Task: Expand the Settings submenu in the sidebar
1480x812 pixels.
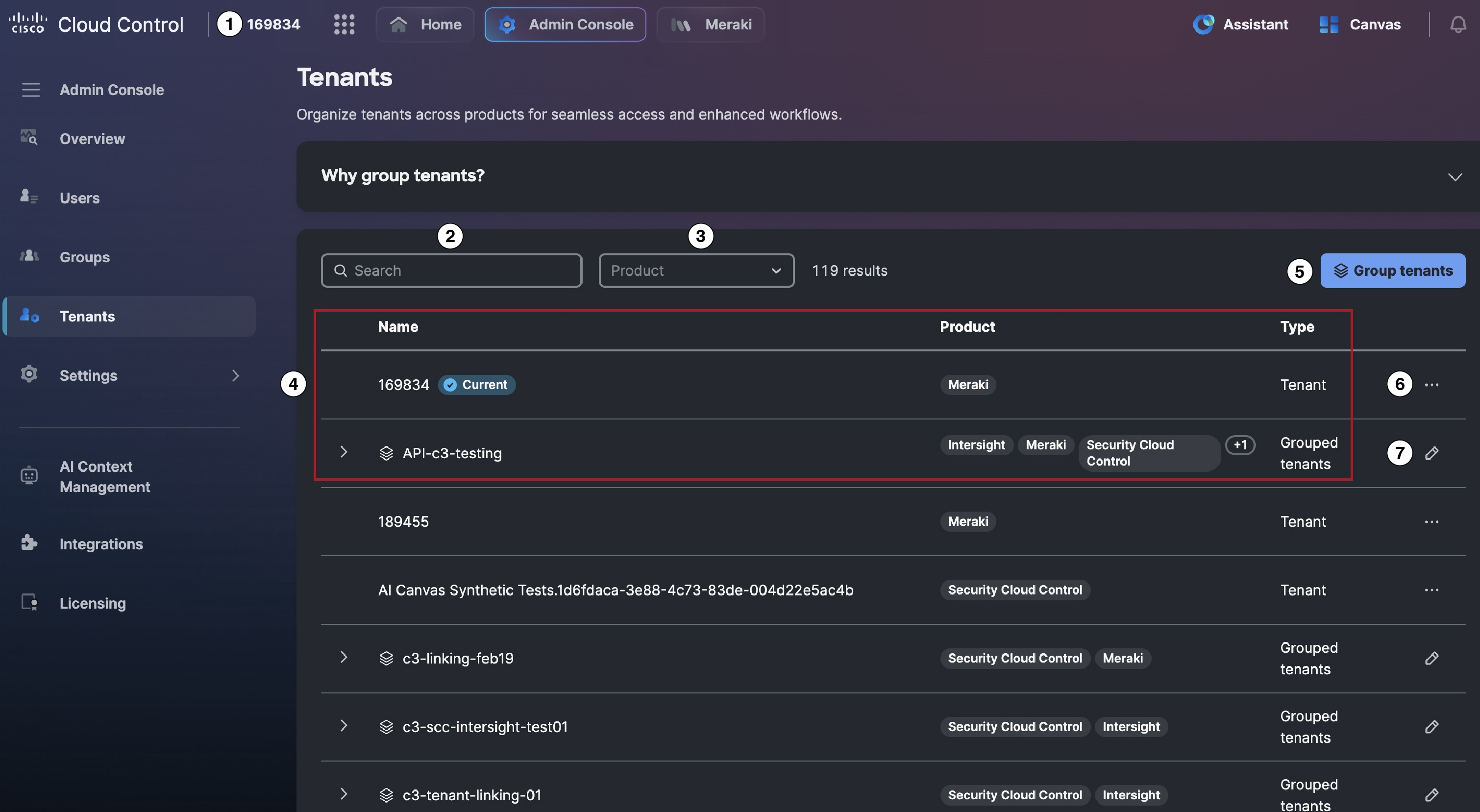Action: coord(235,375)
